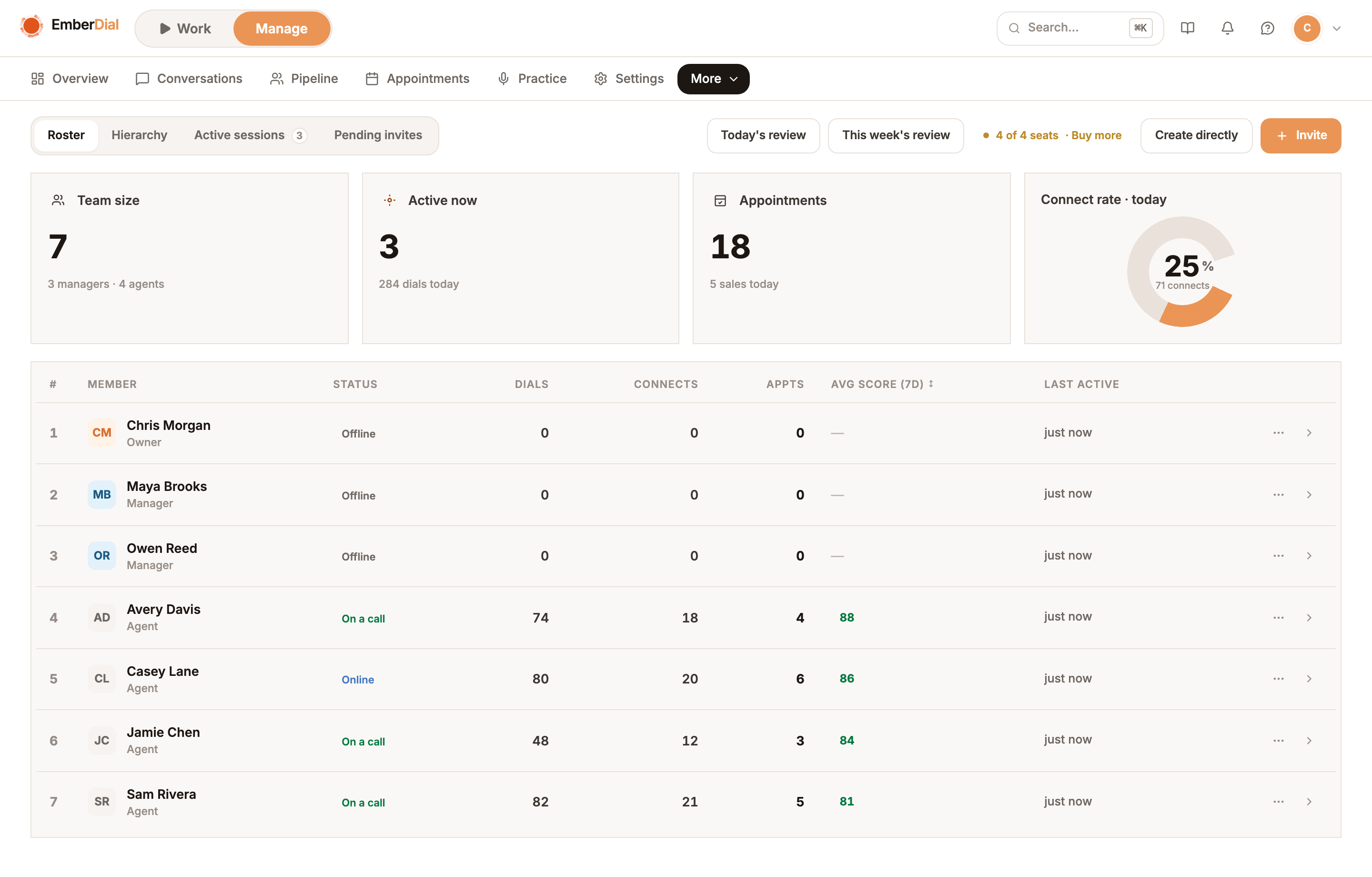Open Settings in navigation
The image size is (1372, 877).
tap(628, 79)
